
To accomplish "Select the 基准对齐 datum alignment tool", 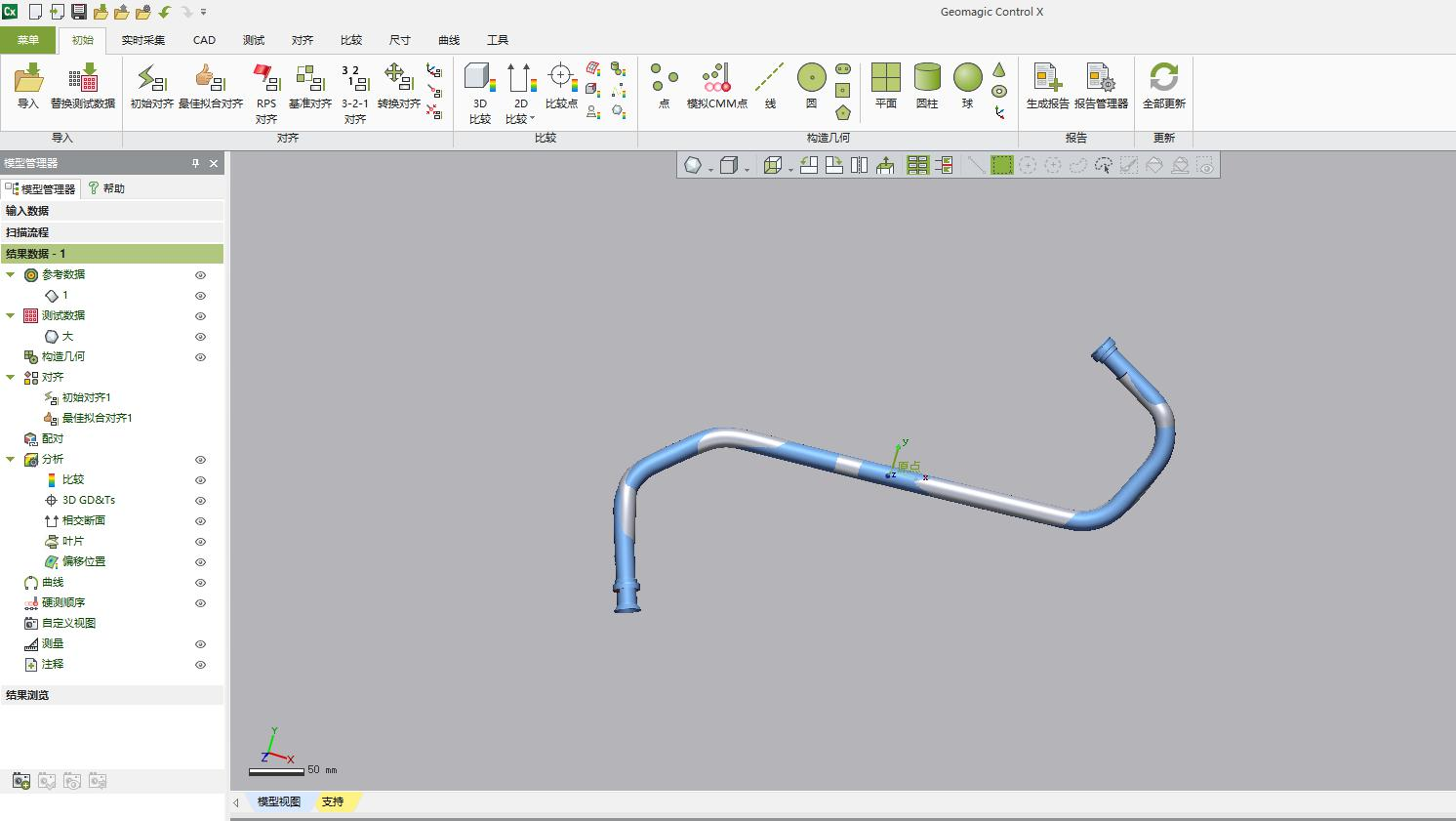I will 310,86.
